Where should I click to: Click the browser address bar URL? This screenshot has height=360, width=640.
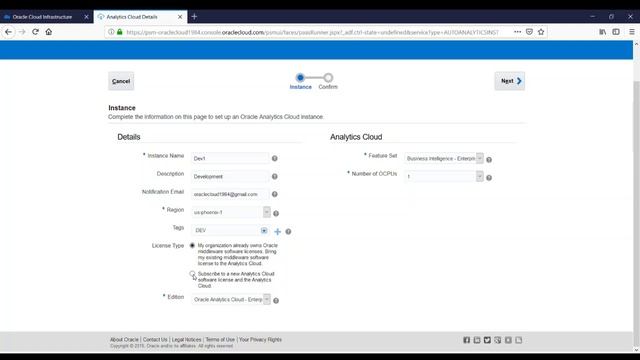tap(312, 32)
